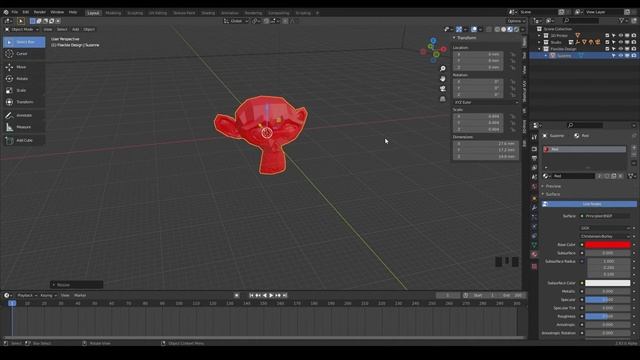The image size is (640, 360).
Task: Toggle viewport visibility eye for 3D Printer collection
Action: [x=621, y=36]
